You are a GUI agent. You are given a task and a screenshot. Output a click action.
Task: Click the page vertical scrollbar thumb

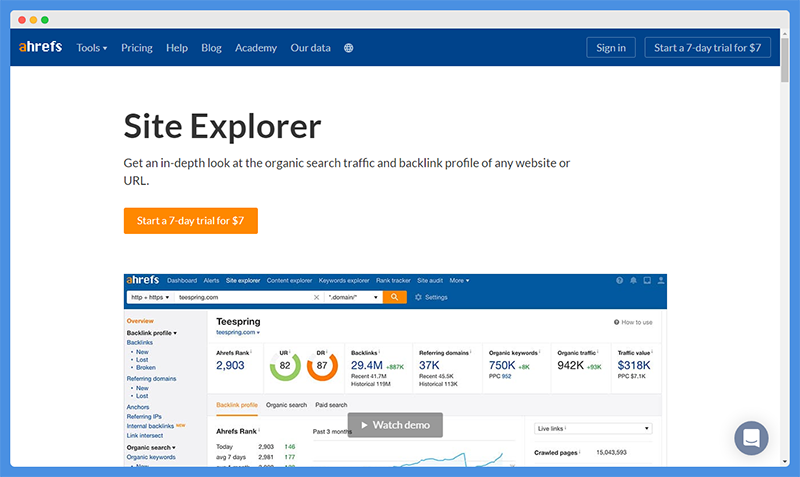point(785,59)
